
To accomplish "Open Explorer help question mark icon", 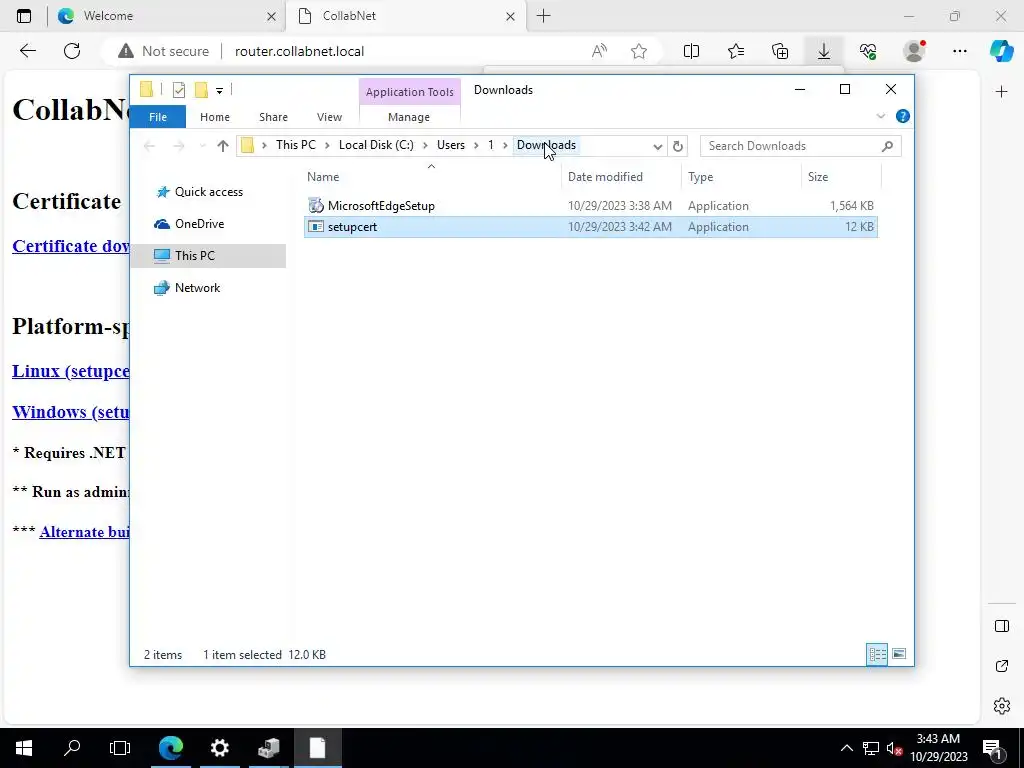I will (903, 116).
